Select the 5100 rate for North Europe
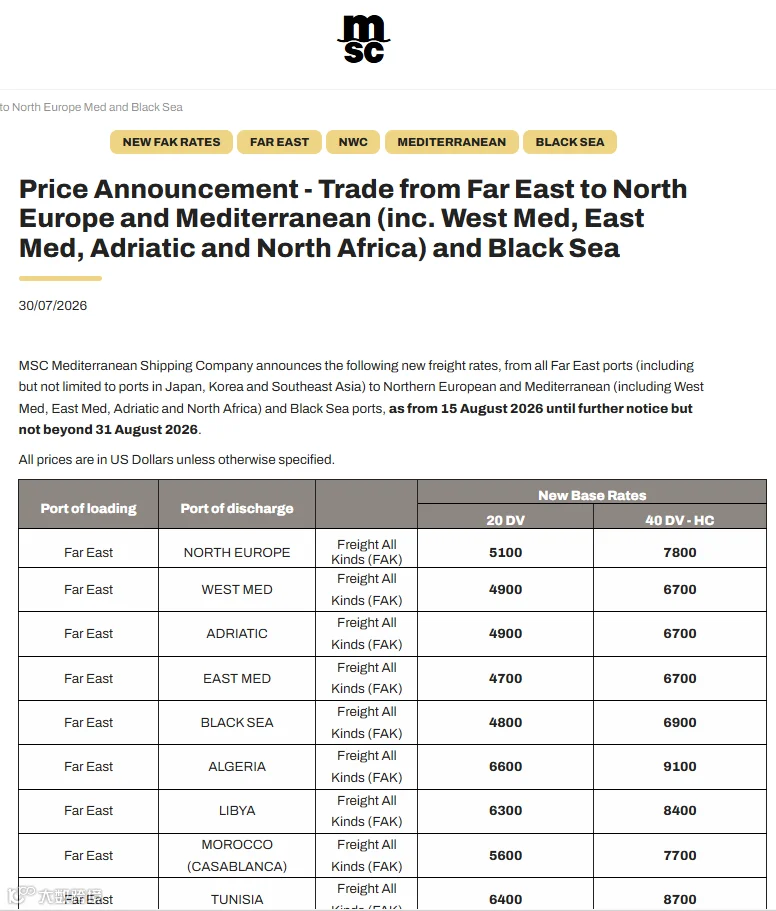 click(505, 552)
